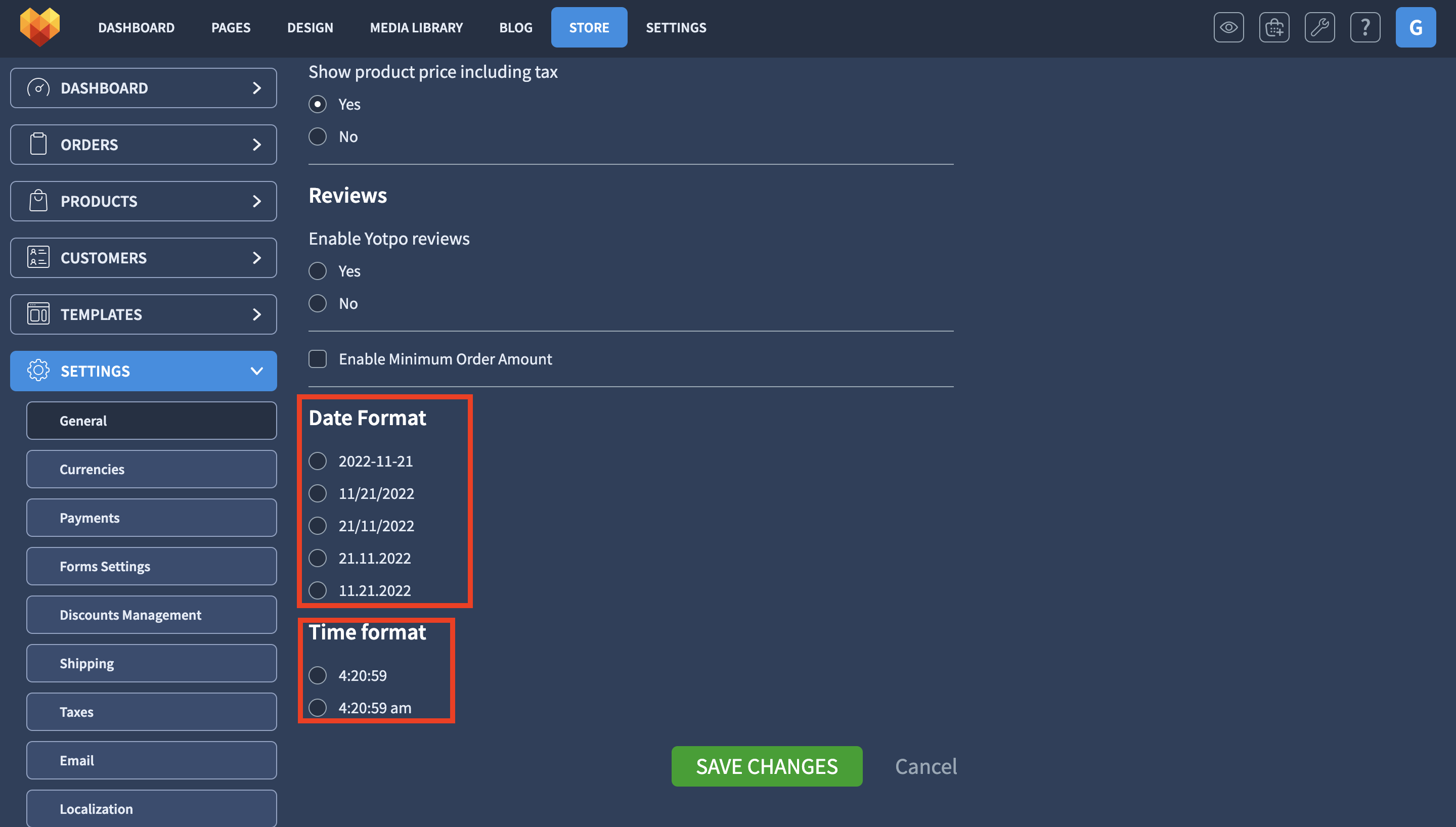This screenshot has width=1456, height=827.
Task: Click the Date Format heading
Action: tap(368, 418)
